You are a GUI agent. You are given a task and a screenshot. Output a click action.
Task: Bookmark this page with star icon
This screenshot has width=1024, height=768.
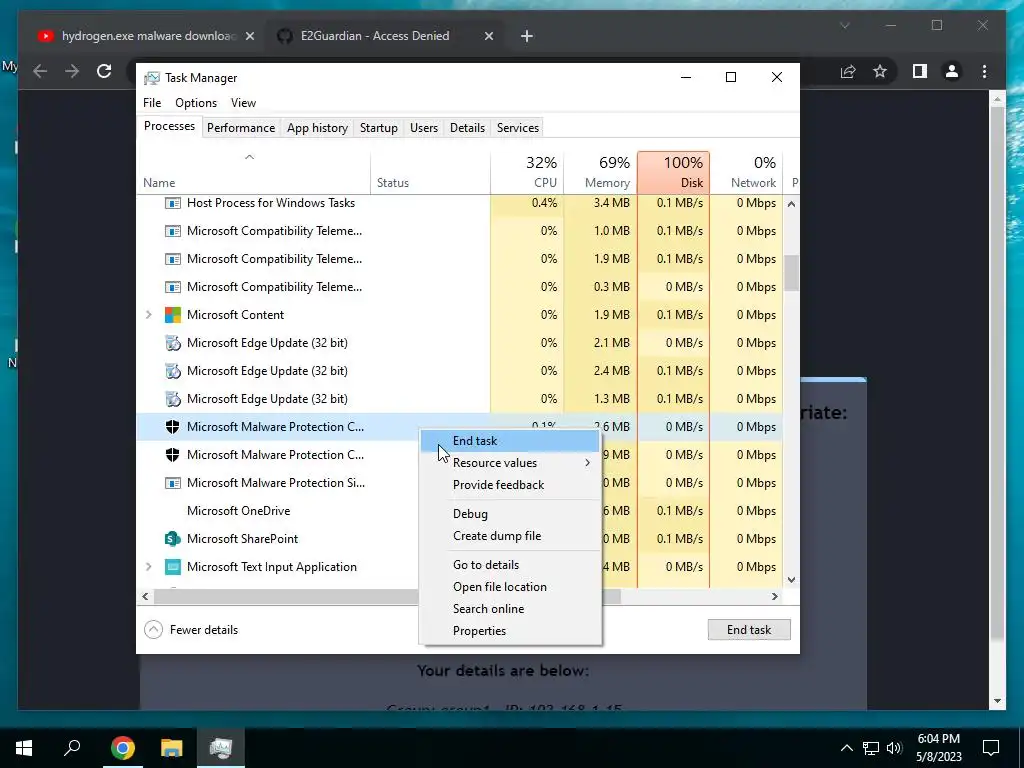pyautogui.click(x=880, y=71)
